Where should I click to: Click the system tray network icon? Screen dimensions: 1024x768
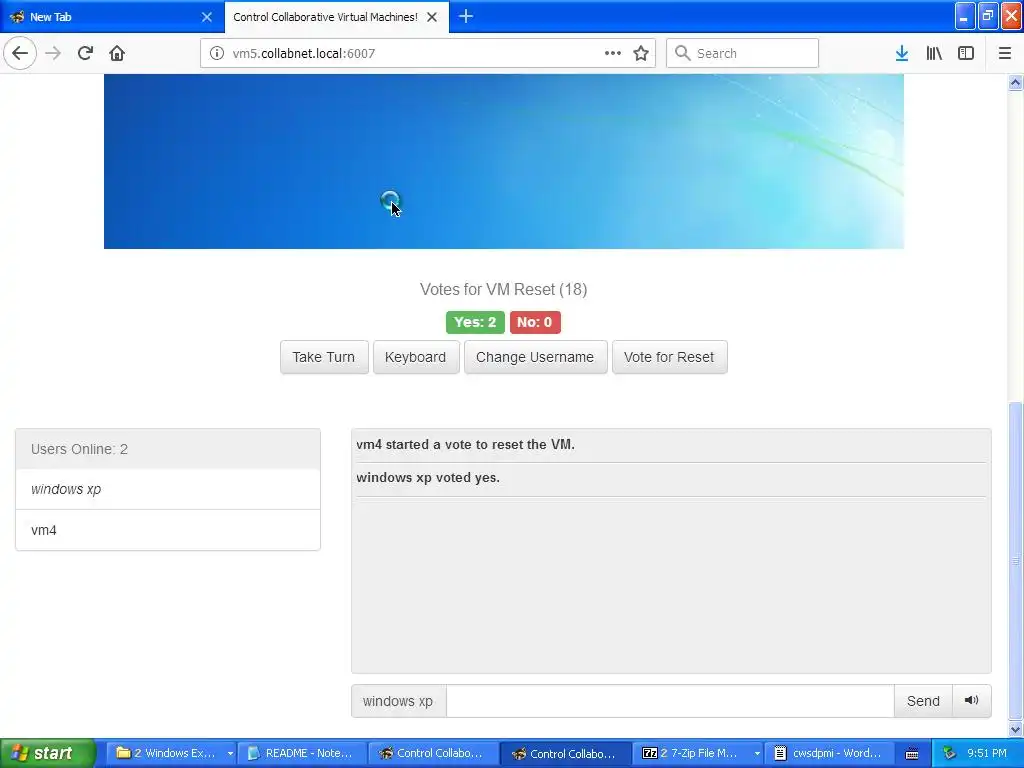tap(949, 753)
